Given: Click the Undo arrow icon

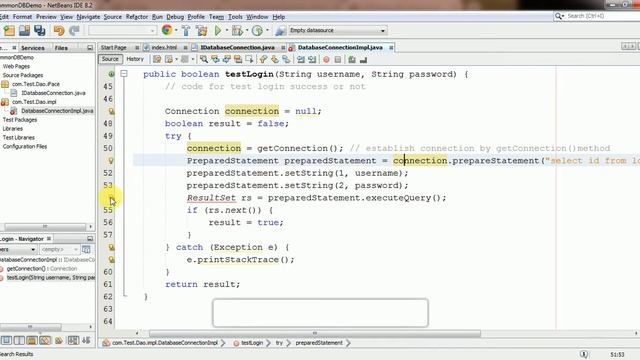Looking at the screenshot, I should [x=59, y=31].
